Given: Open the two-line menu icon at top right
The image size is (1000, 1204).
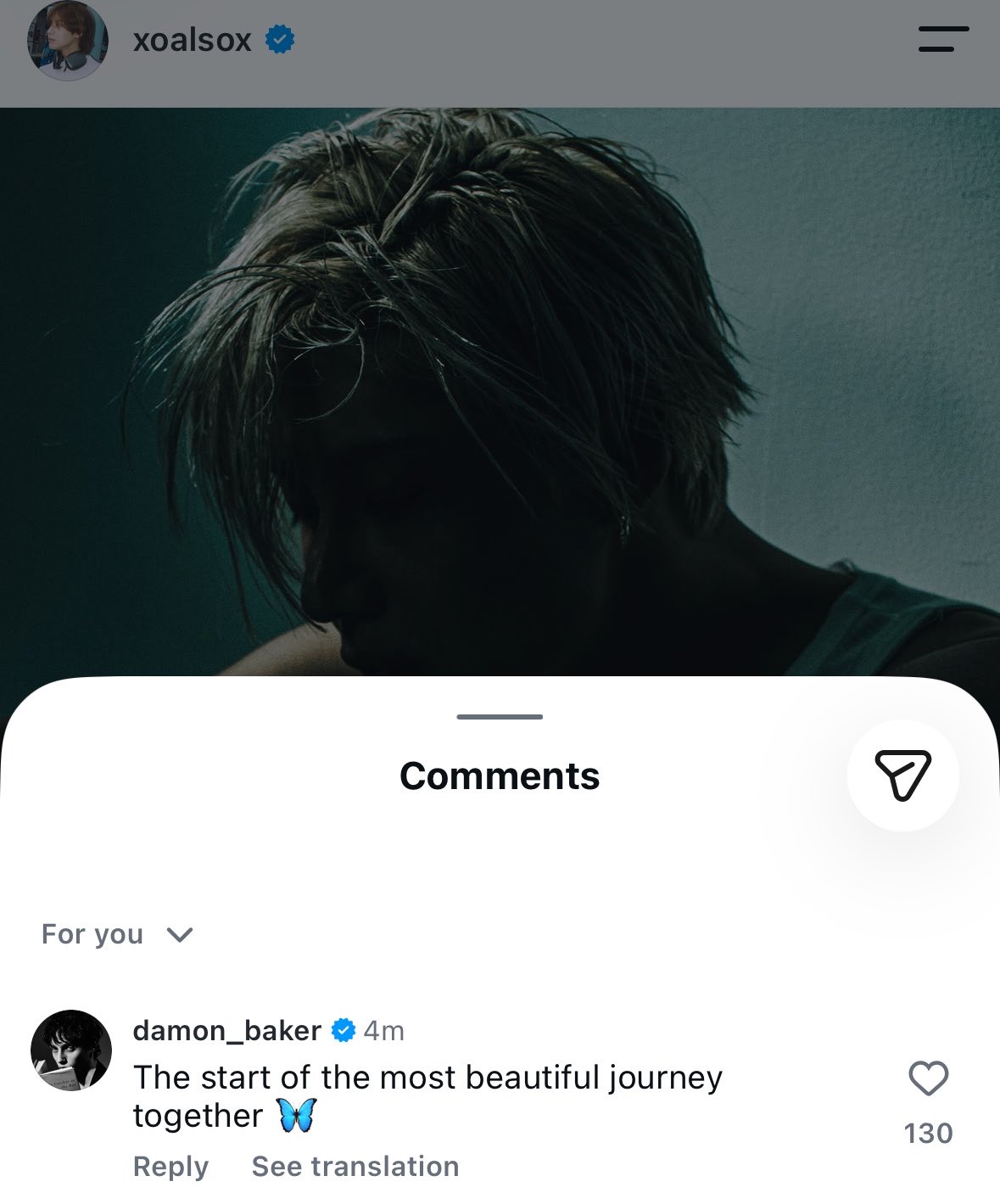Looking at the screenshot, I should tap(943, 39).
